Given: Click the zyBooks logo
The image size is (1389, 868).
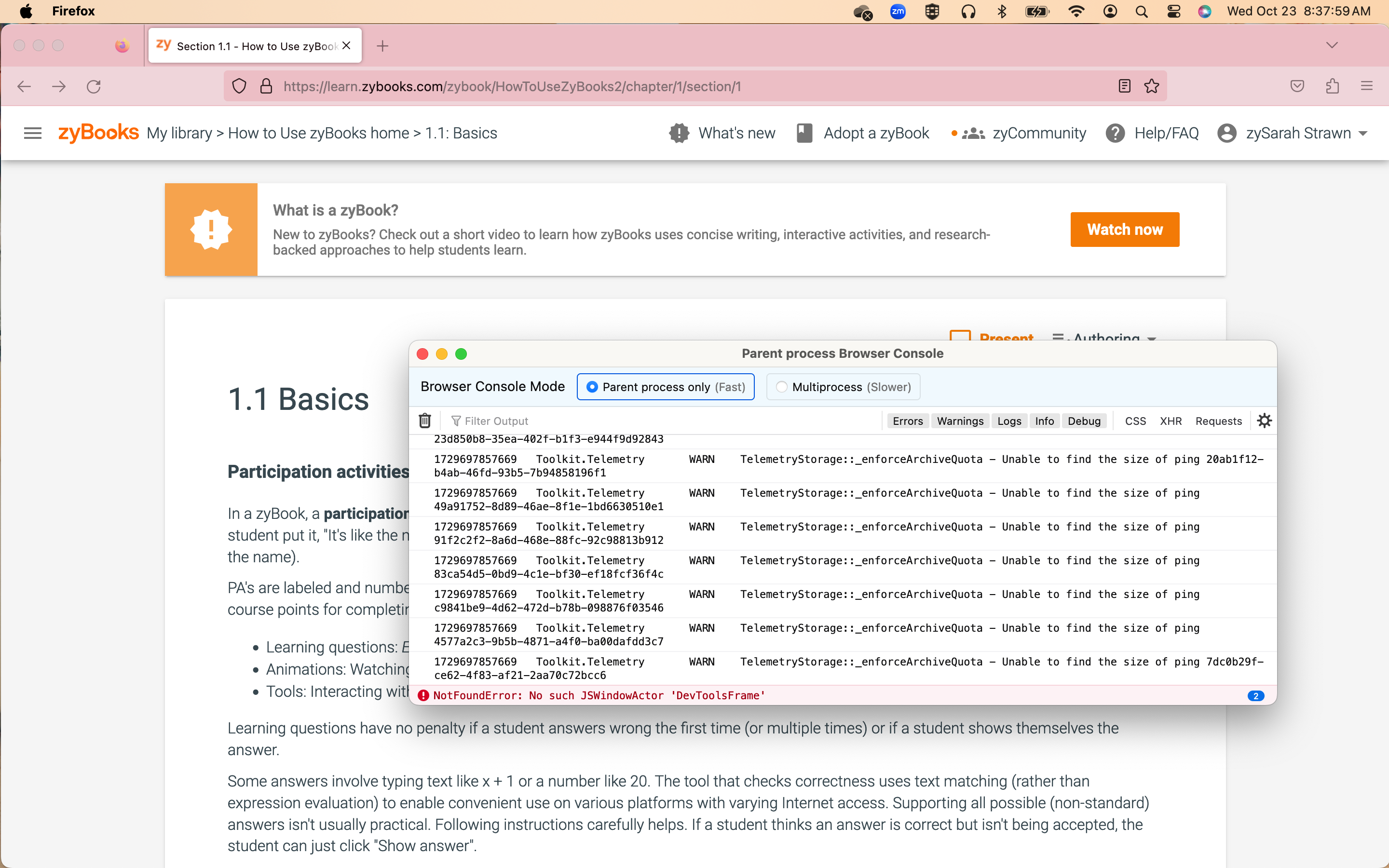Looking at the screenshot, I should pos(98,133).
